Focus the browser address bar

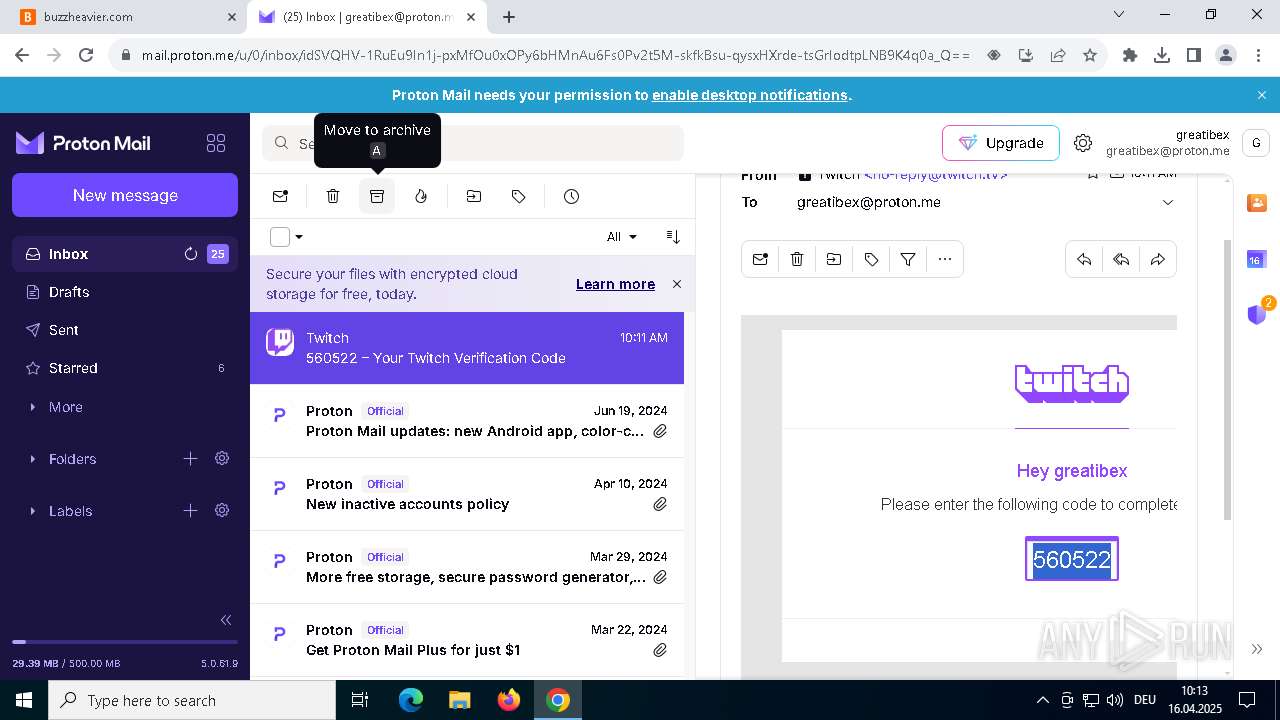point(555,56)
